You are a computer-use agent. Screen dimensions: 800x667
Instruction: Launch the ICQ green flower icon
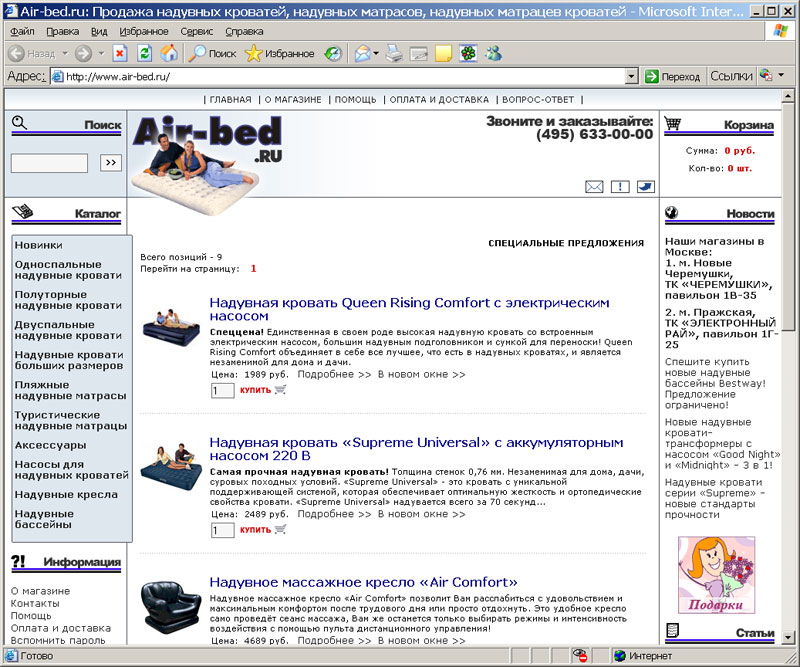click(x=468, y=53)
